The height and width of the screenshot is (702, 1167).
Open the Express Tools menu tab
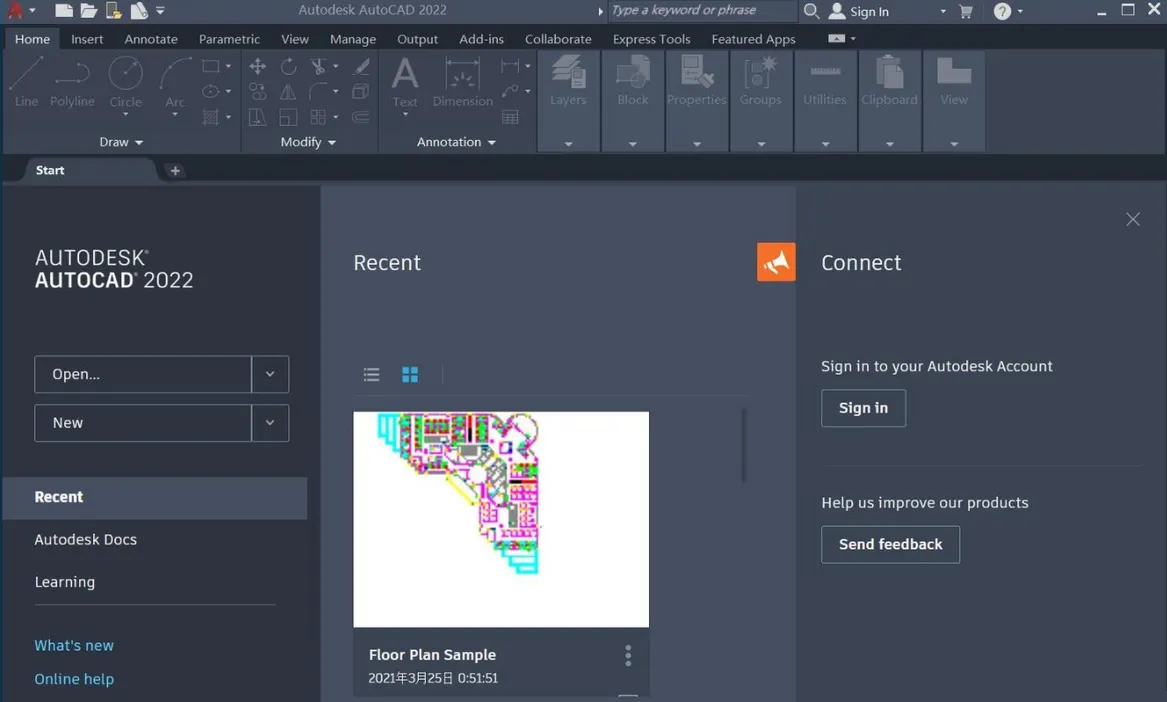pyautogui.click(x=651, y=39)
